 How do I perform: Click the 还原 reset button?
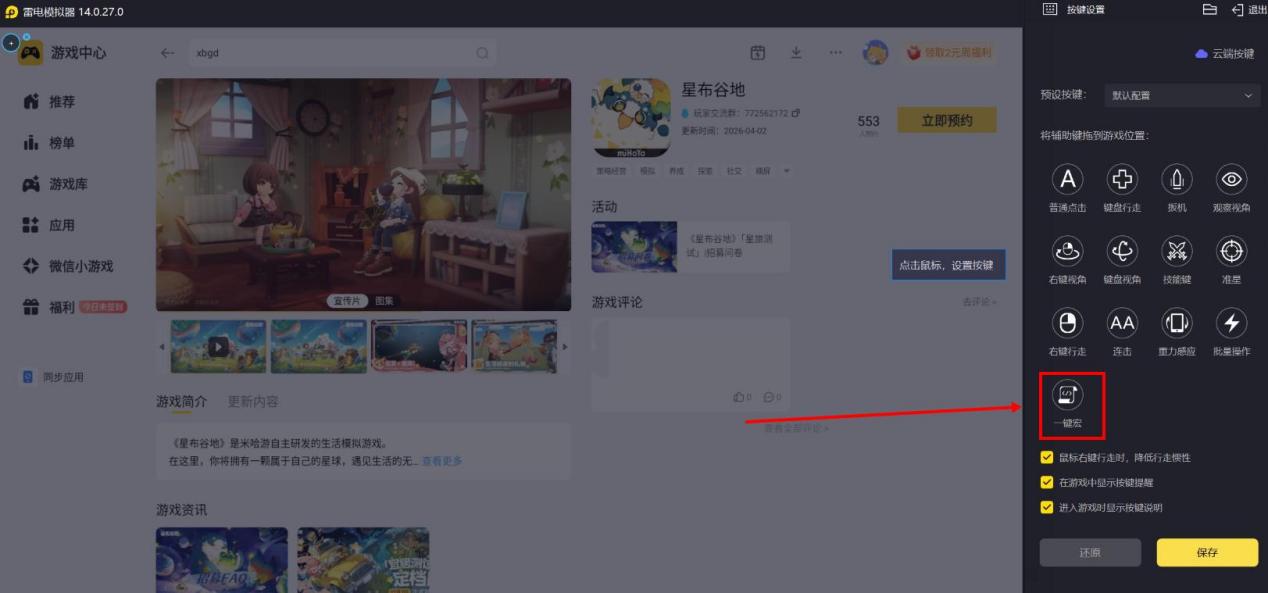pos(1090,553)
